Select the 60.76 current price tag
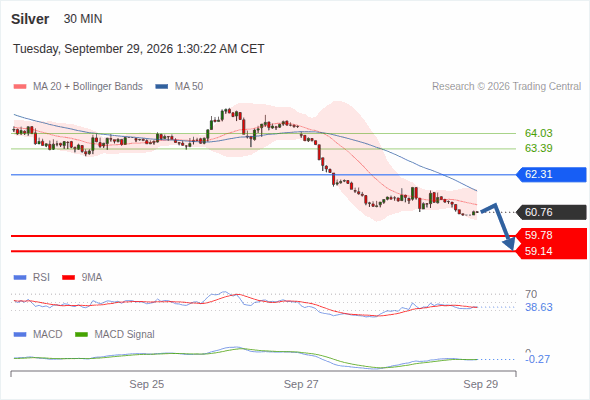The height and width of the screenshot is (400, 590). pos(551,212)
